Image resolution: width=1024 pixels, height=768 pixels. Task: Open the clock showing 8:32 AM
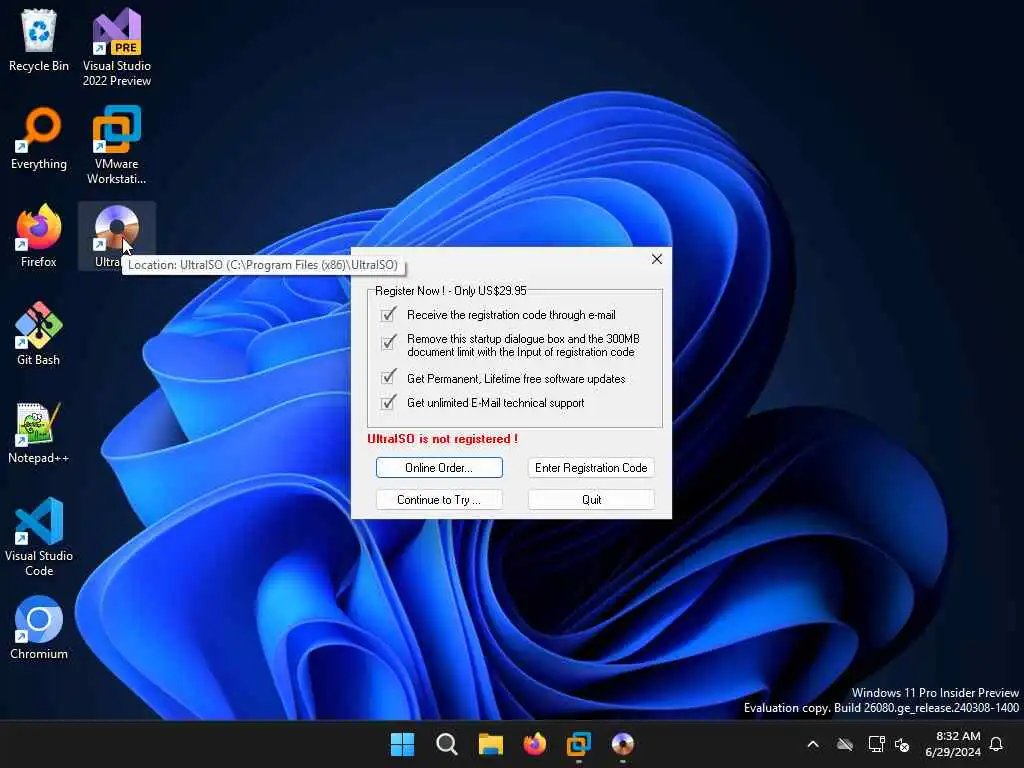(953, 744)
